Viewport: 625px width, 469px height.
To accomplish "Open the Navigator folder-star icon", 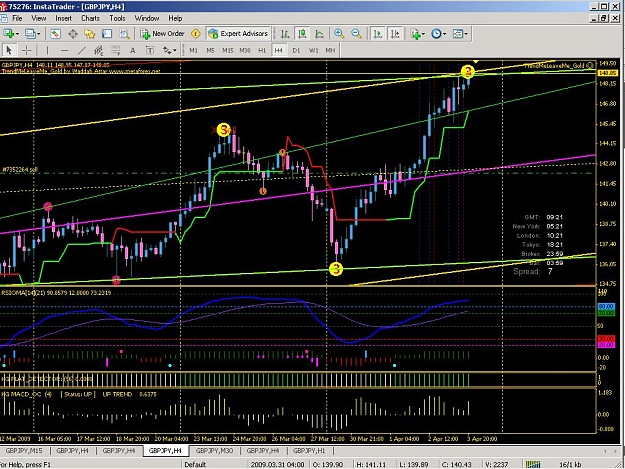I will [90, 34].
